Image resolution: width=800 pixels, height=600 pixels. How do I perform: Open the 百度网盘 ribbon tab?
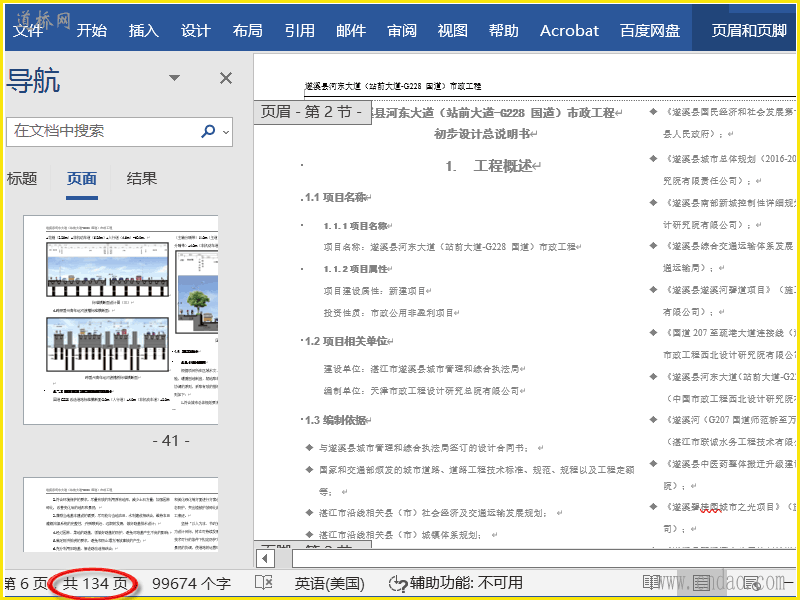(x=650, y=31)
